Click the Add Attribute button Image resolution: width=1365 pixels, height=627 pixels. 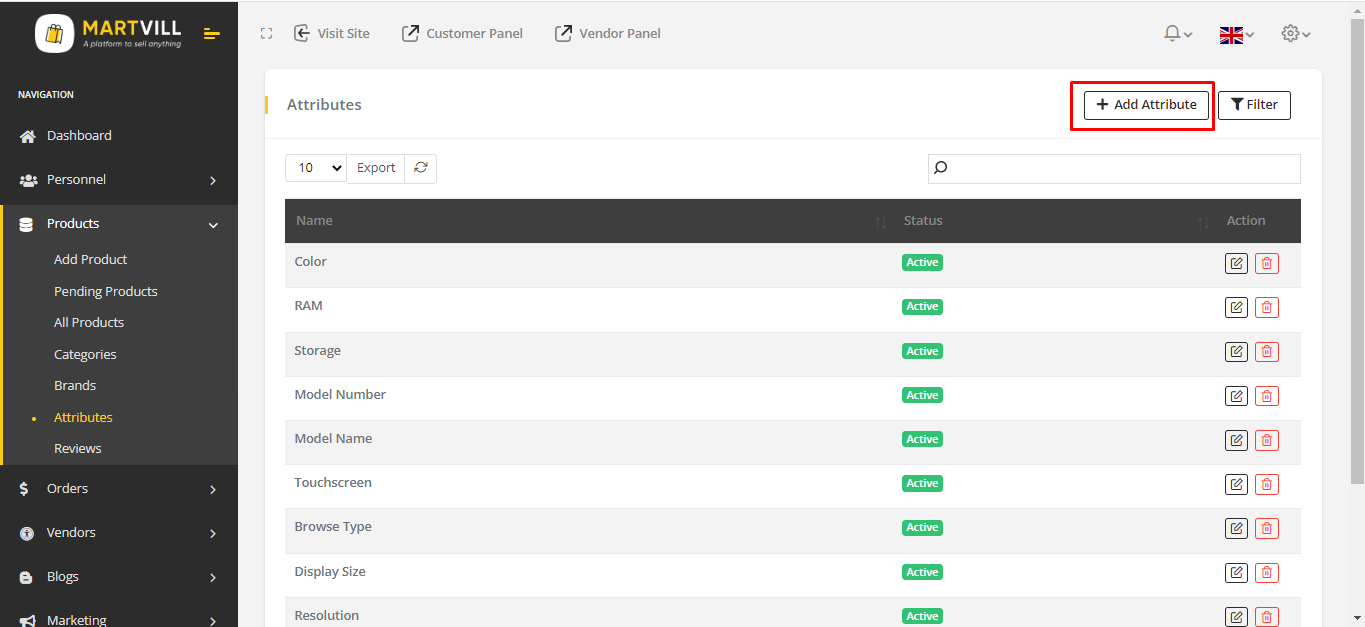point(1146,105)
